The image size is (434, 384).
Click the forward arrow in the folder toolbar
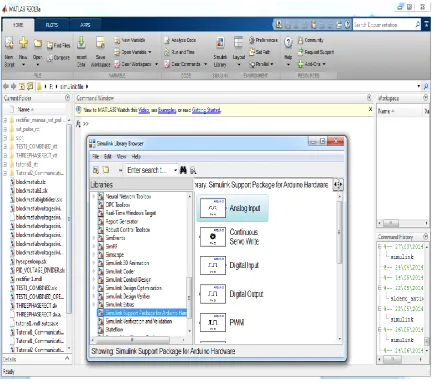pyautogui.click(x=13, y=86)
